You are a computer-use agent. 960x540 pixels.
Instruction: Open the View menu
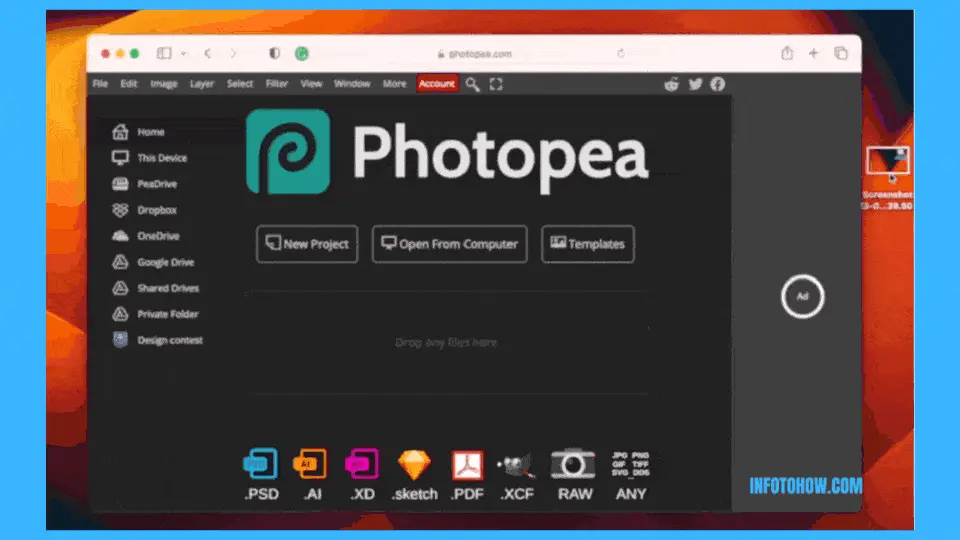coord(311,84)
